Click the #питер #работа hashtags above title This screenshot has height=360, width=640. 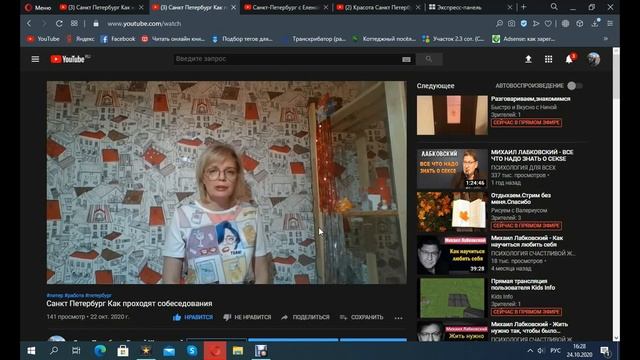[79, 295]
